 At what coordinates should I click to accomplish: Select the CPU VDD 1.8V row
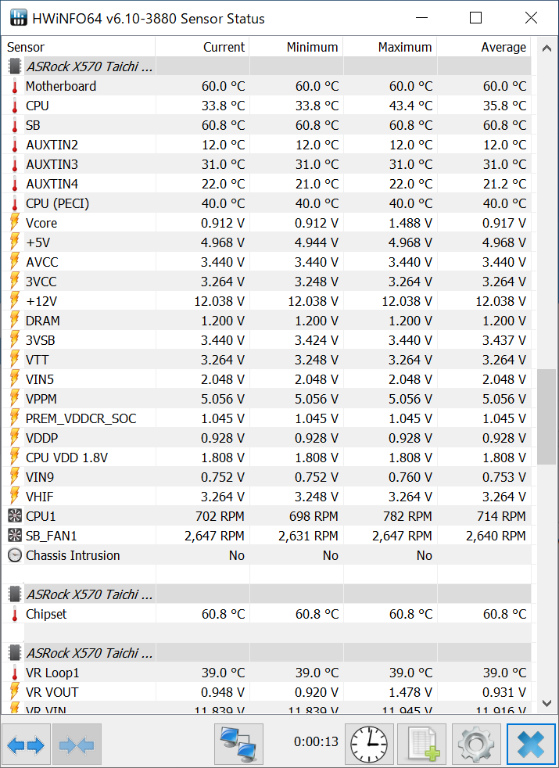267,457
